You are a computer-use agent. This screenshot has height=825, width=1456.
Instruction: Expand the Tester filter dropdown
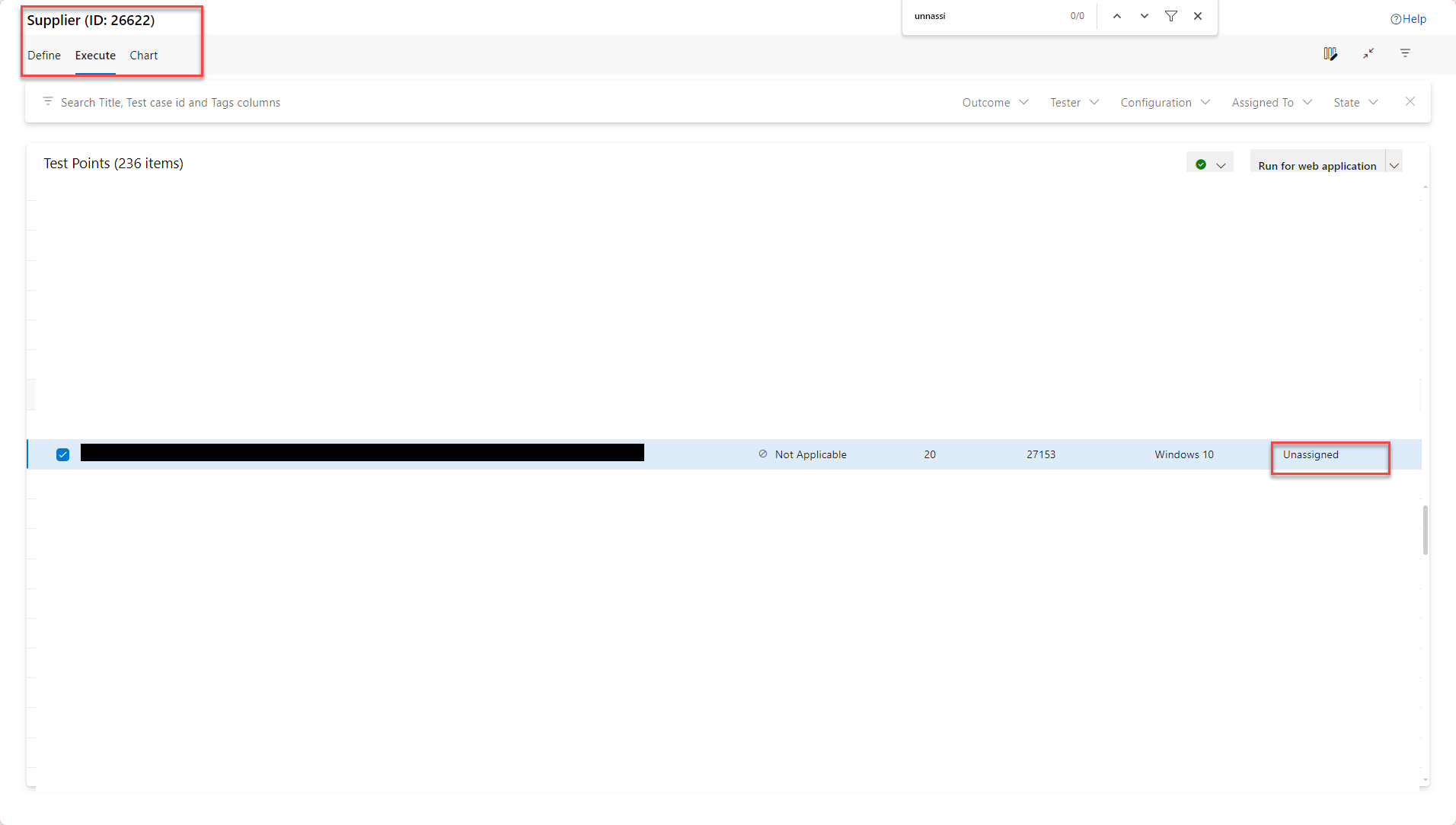[x=1073, y=102]
